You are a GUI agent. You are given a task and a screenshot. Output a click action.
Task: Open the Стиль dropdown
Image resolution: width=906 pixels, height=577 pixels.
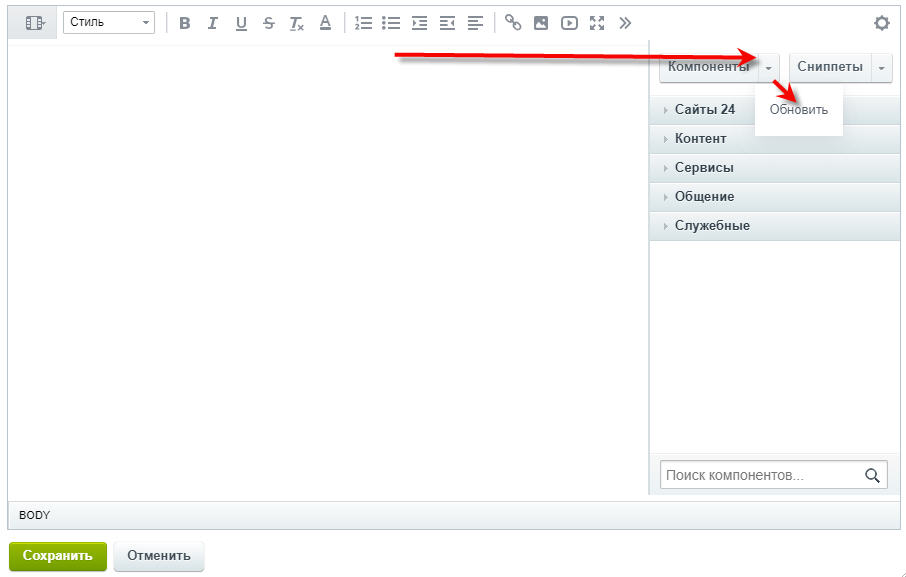pyautogui.click(x=108, y=23)
